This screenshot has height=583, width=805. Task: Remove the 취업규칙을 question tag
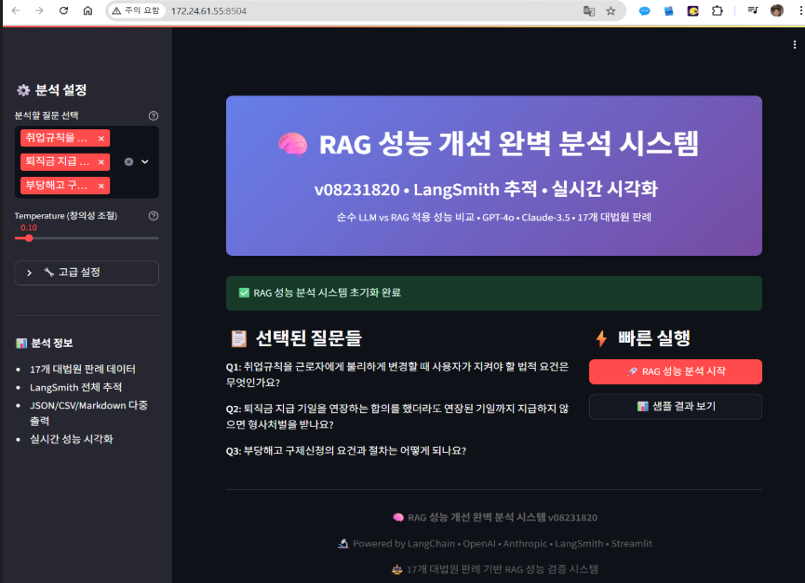click(x=101, y=138)
